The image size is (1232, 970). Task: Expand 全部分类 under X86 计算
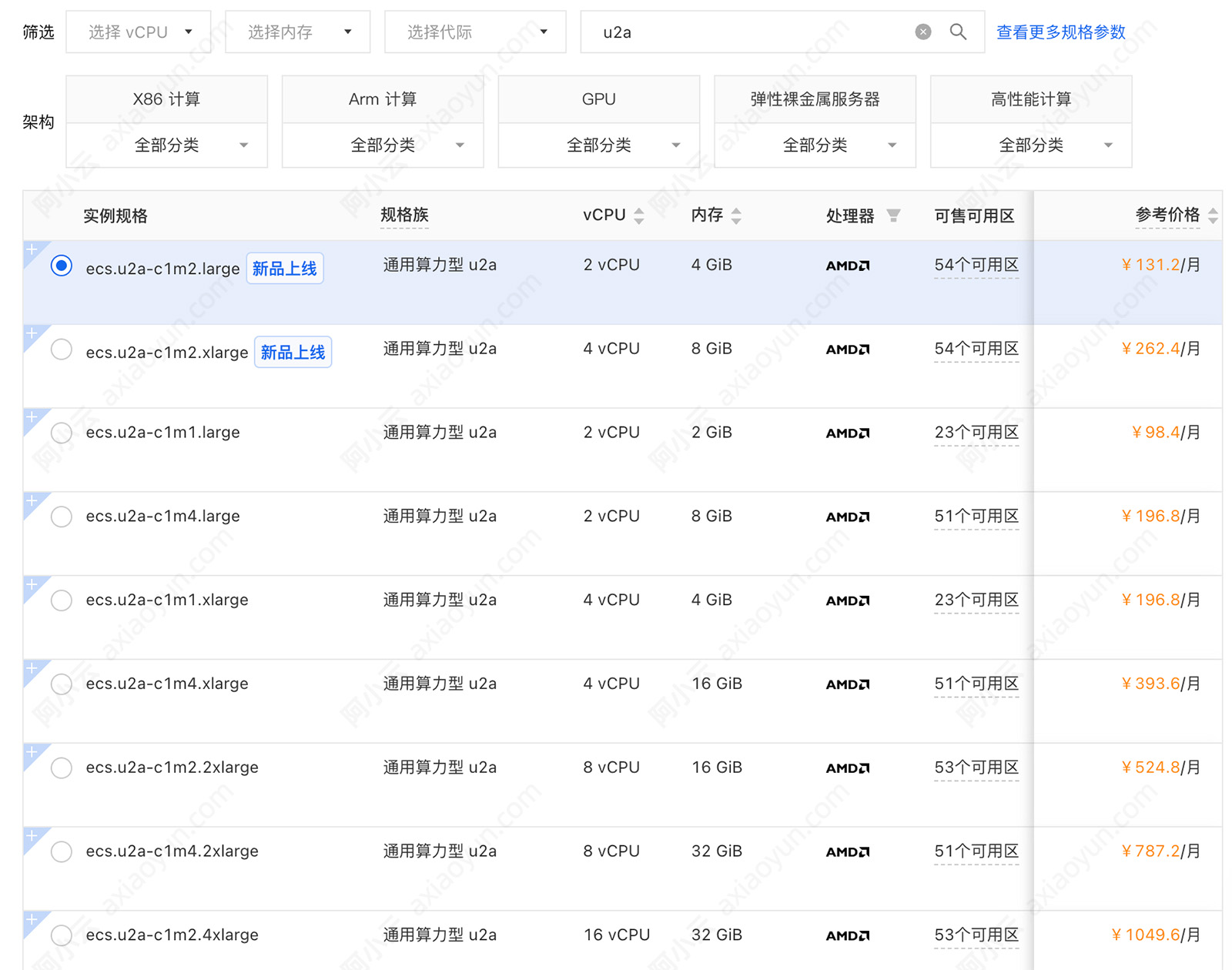[x=167, y=145]
